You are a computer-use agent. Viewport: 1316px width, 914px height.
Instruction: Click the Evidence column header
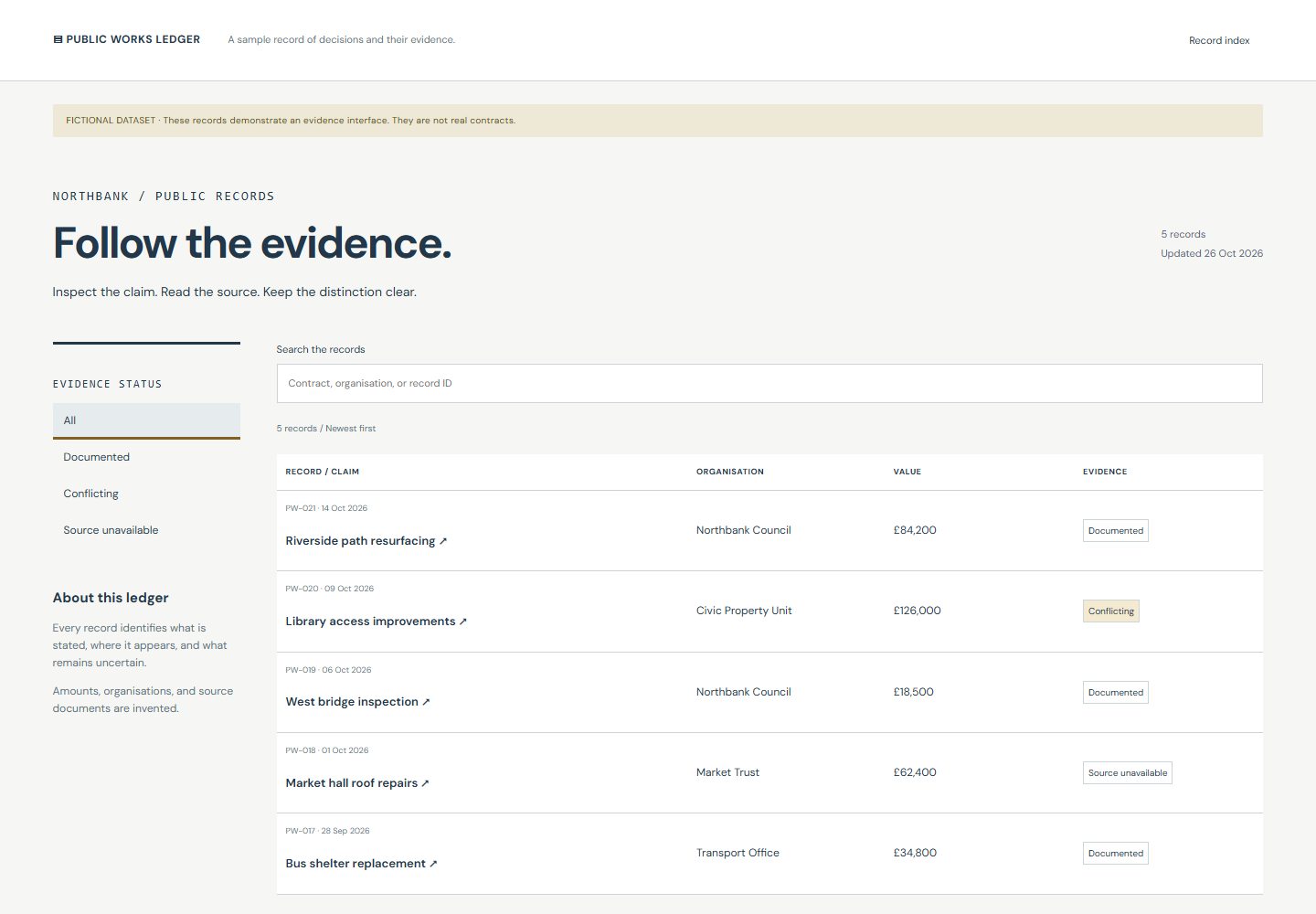[1105, 472]
